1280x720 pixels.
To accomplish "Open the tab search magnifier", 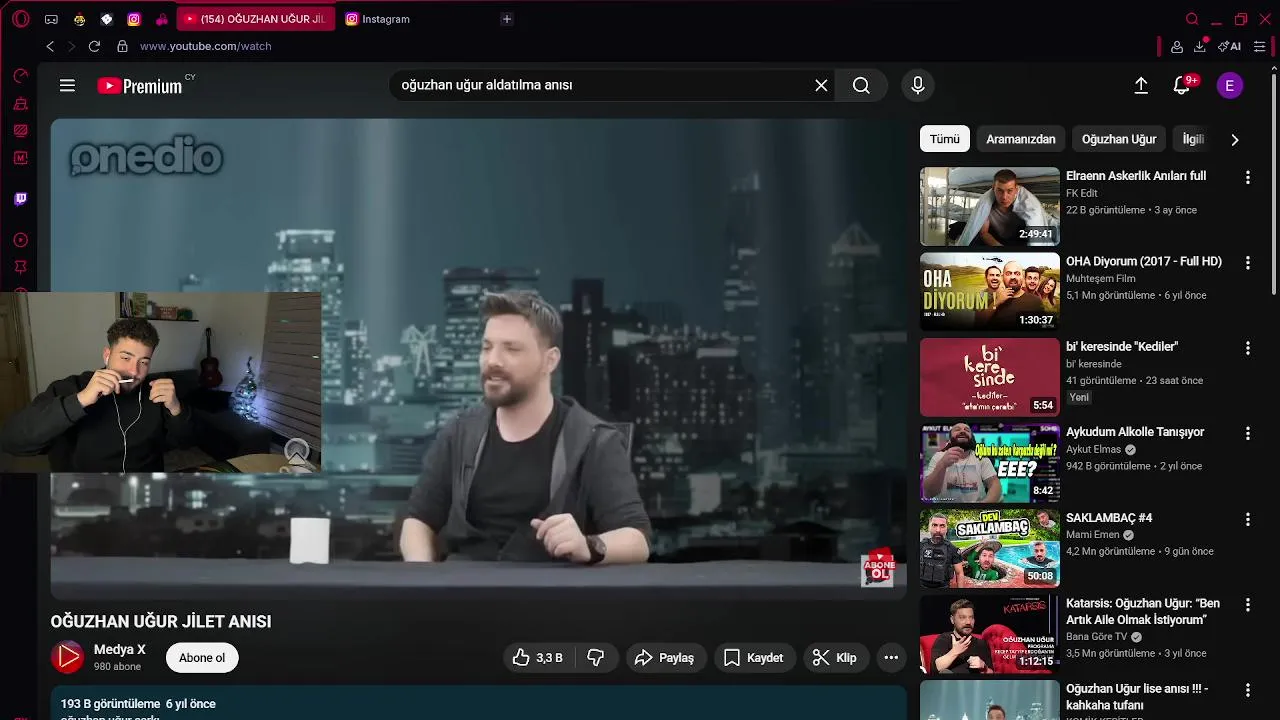I will (x=1192, y=19).
